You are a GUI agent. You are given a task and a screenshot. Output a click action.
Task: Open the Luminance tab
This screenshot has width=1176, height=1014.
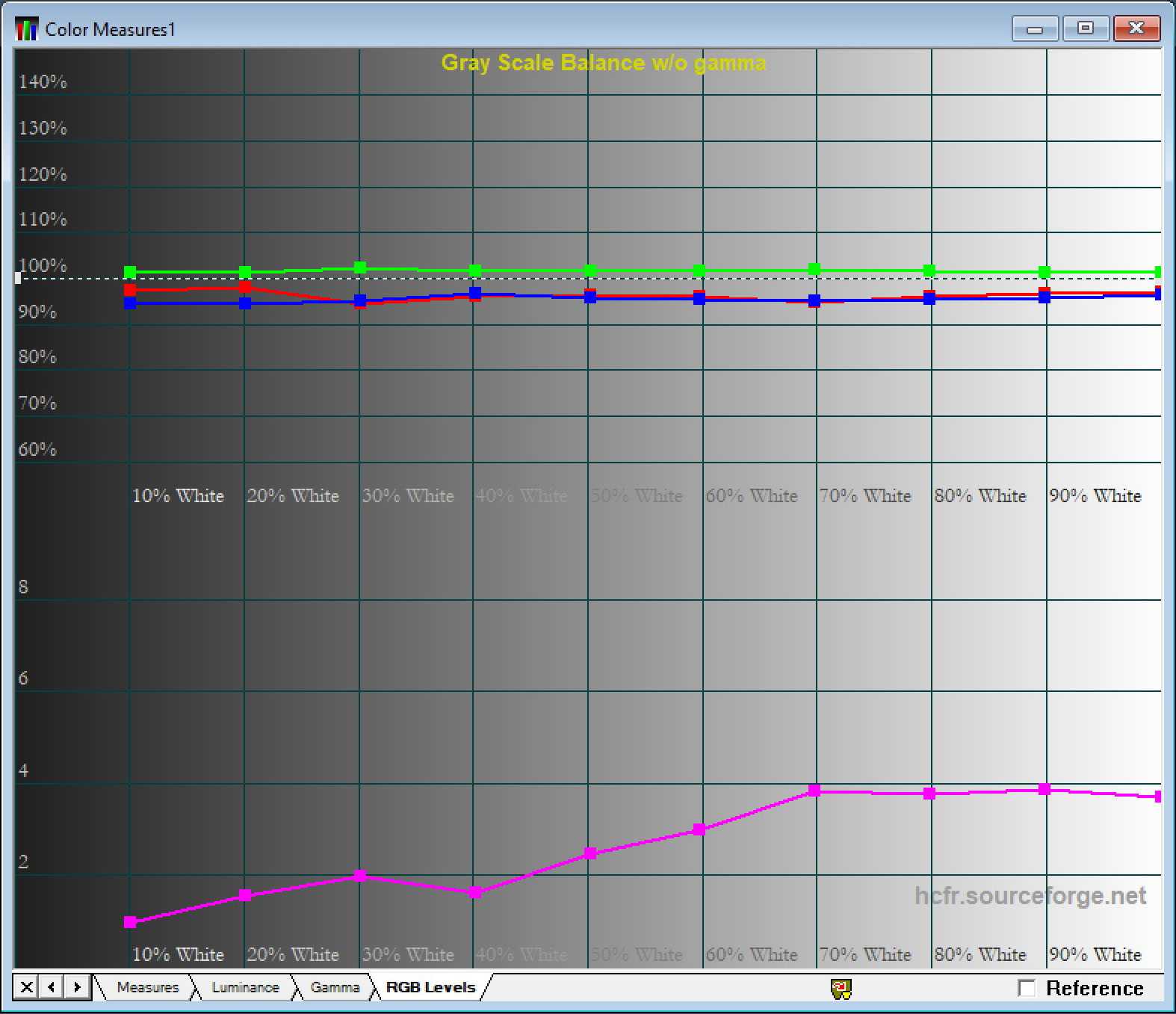[245, 987]
